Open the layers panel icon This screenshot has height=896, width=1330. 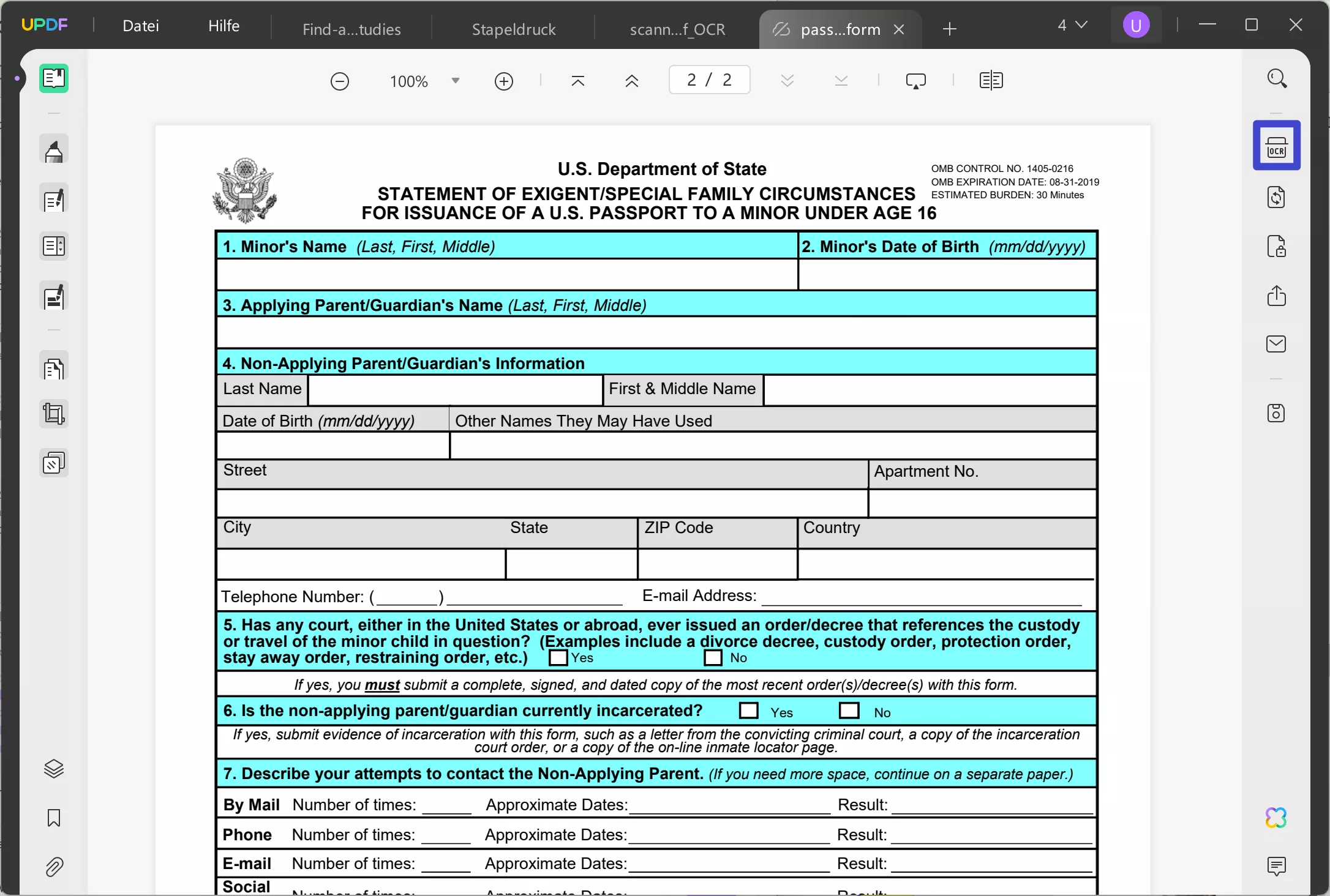[54, 769]
